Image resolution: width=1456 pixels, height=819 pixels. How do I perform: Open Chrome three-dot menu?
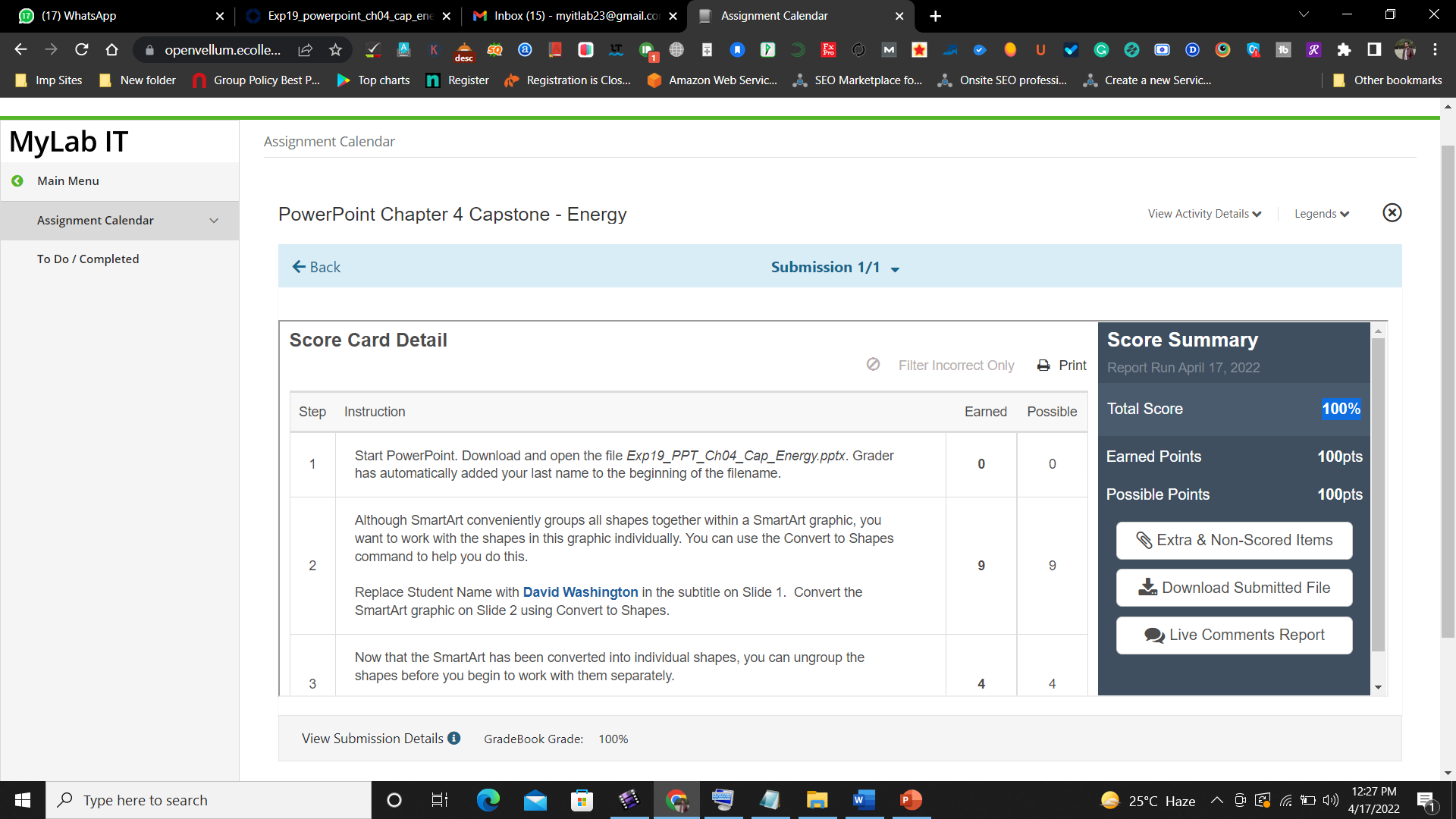pyautogui.click(x=1435, y=50)
